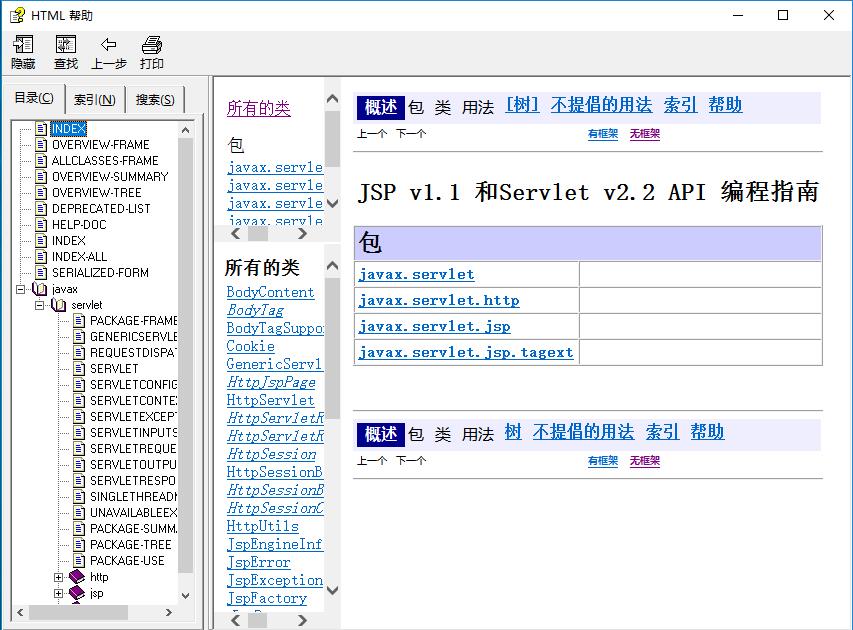Minimize the HTML Help window

pyautogui.click(x=738, y=15)
